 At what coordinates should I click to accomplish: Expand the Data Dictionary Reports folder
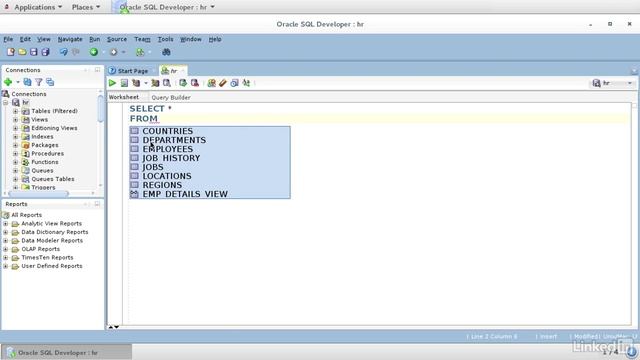pyautogui.click(x=6, y=232)
